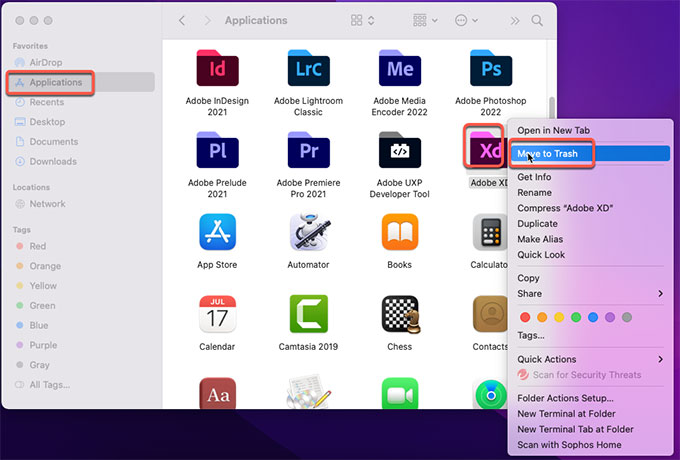
Task: Open Applications in the sidebar
Action: click(x=80, y=82)
